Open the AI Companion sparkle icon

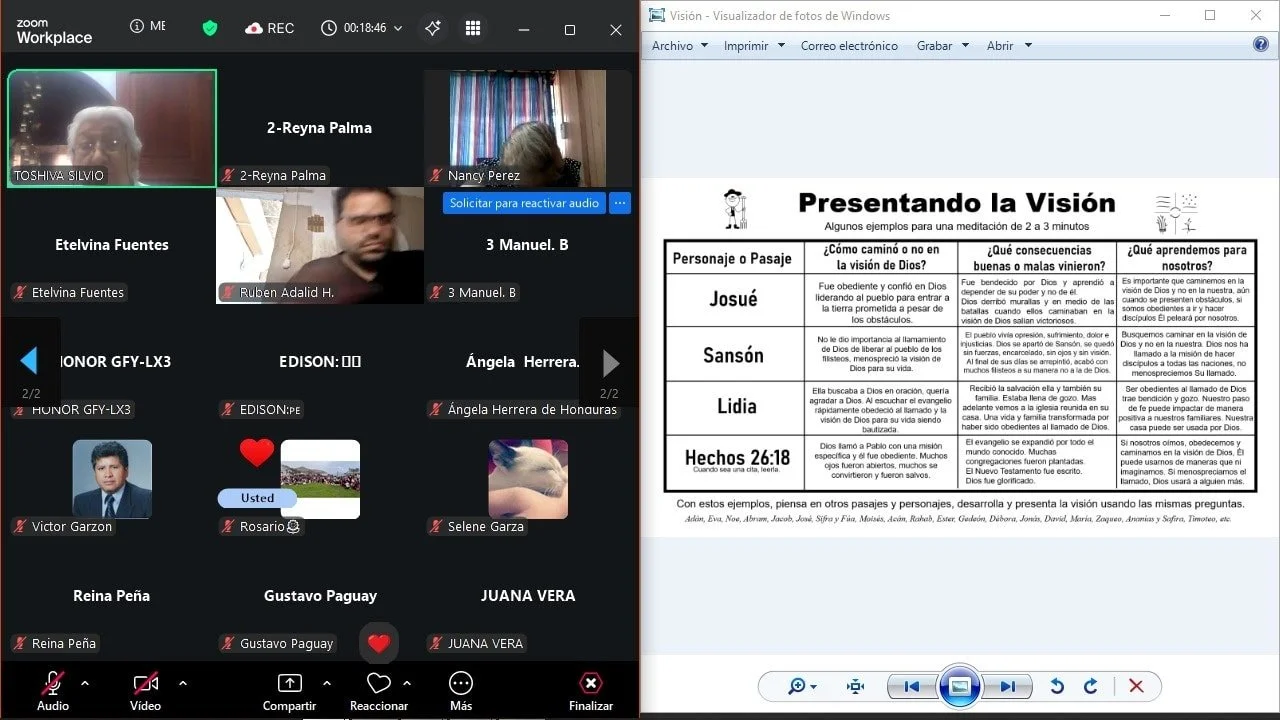pos(433,28)
